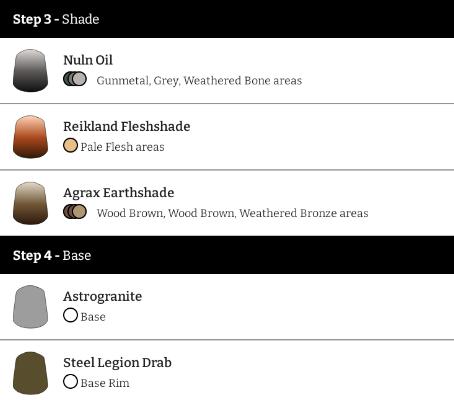The height and width of the screenshot is (405, 454).
Task: Open the Agrax Earthshade paint title
Action: (119, 193)
